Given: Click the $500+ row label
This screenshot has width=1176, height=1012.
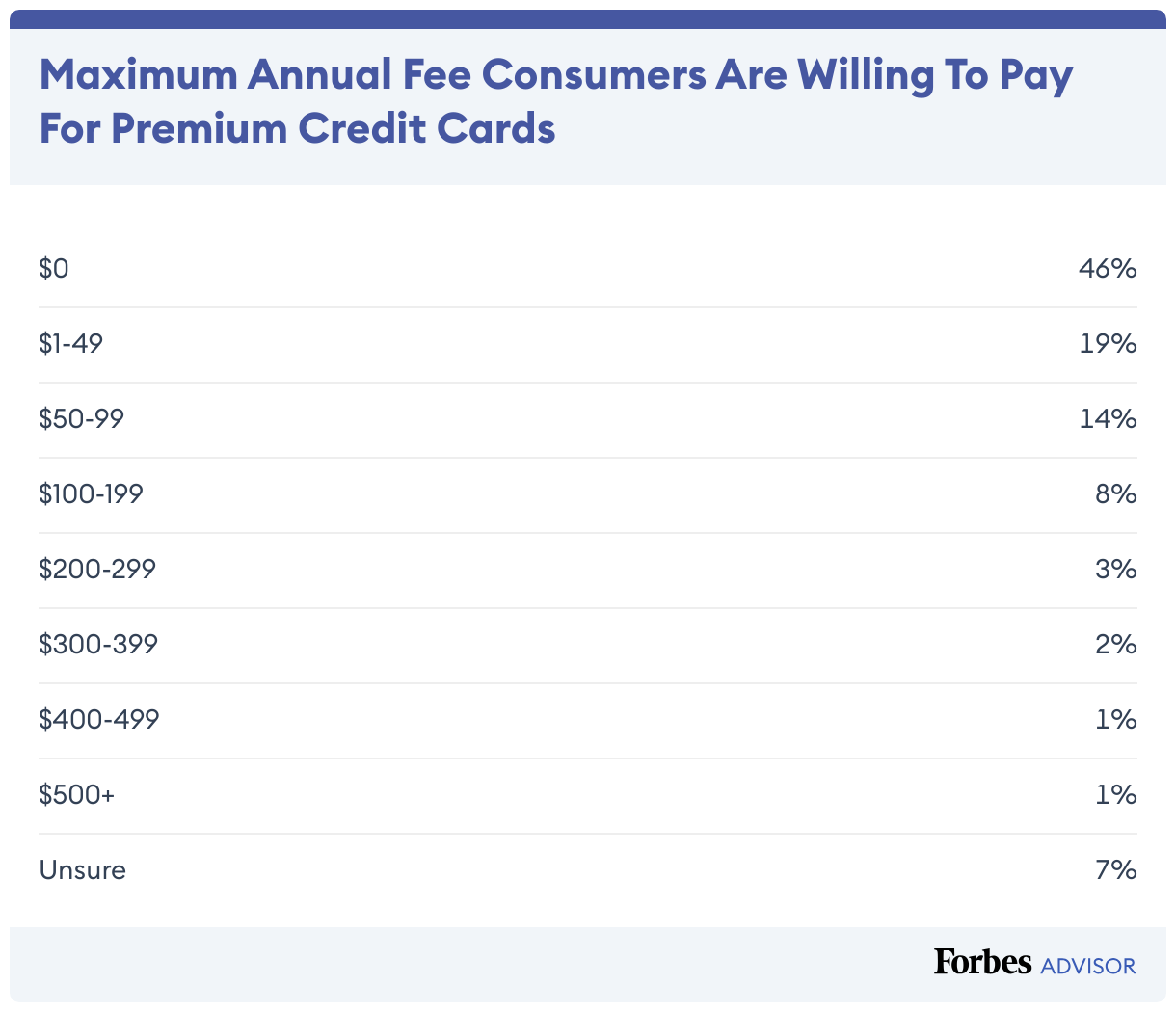Looking at the screenshot, I should click(77, 795).
